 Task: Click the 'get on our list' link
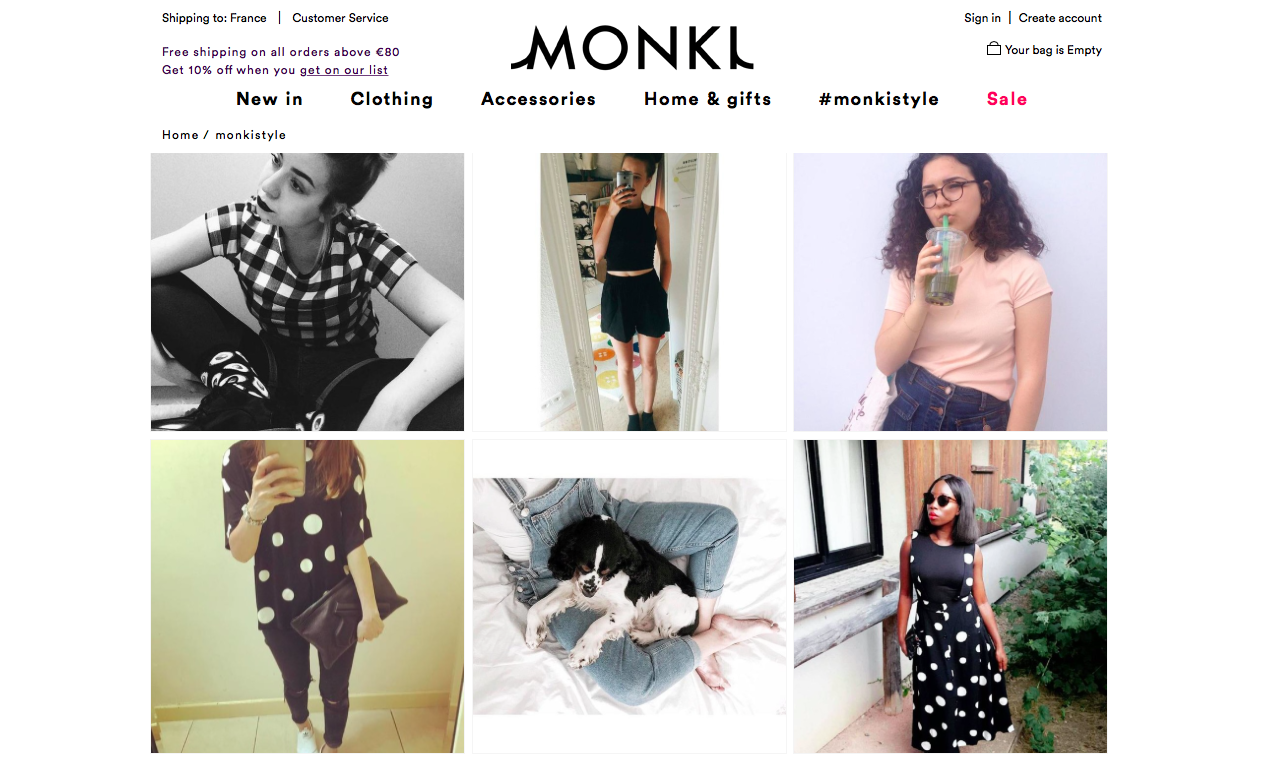click(344, 70)
